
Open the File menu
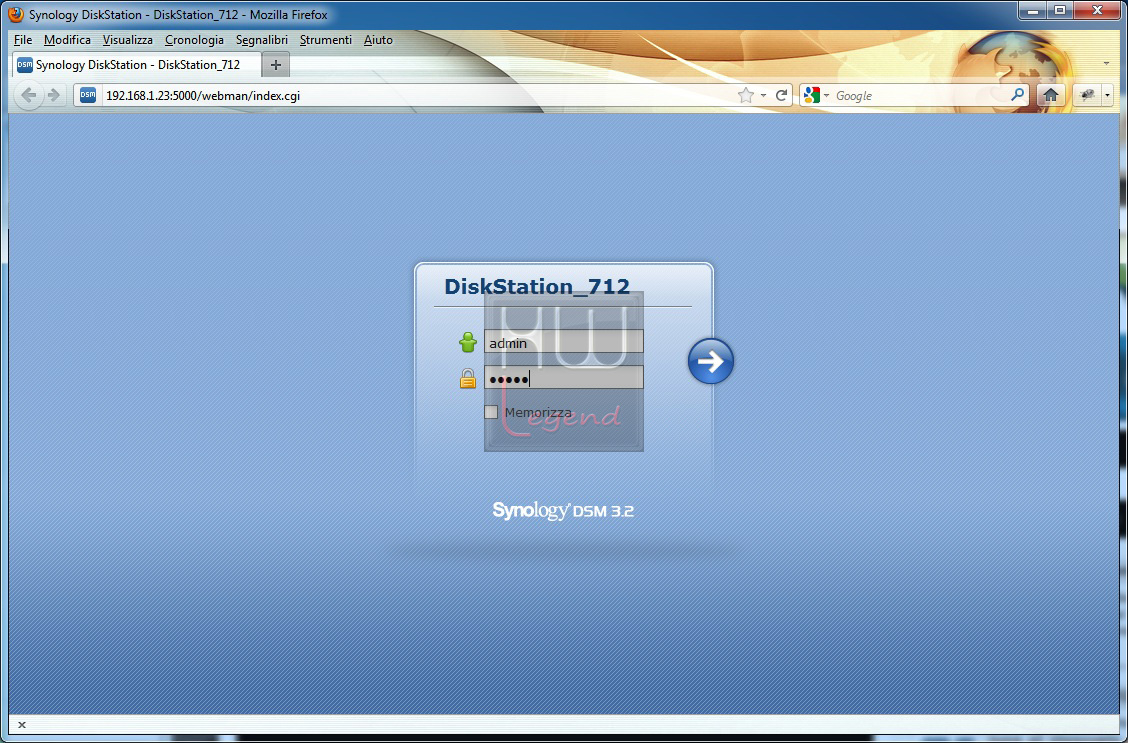(23, 40)
